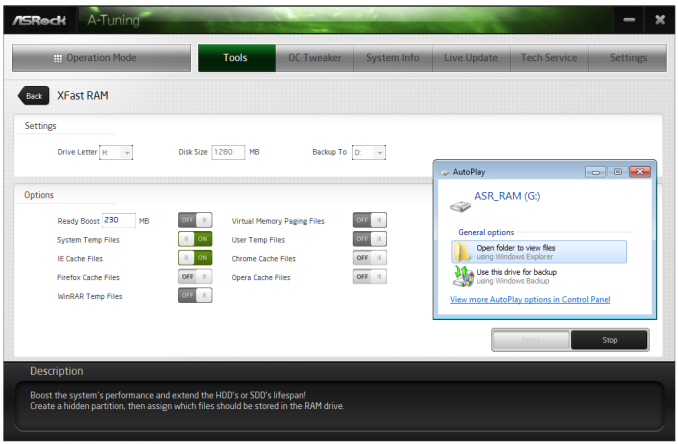Turn off IE Cache Files switch
Screen dimensions: 678x444
pos(195,258)
